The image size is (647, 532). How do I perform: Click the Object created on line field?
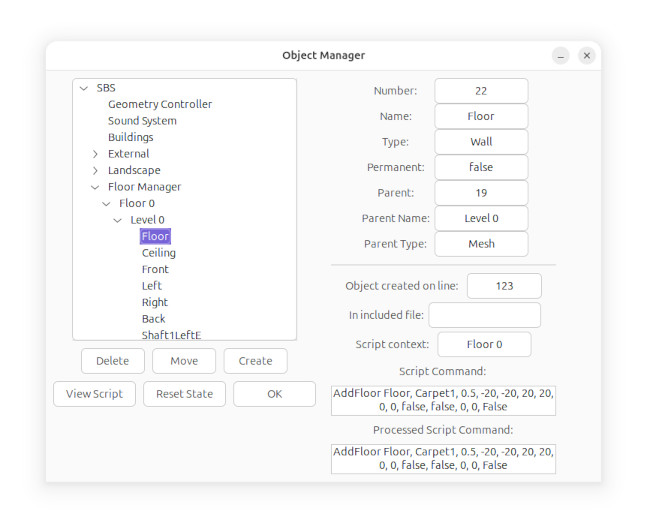click(504, 286)
